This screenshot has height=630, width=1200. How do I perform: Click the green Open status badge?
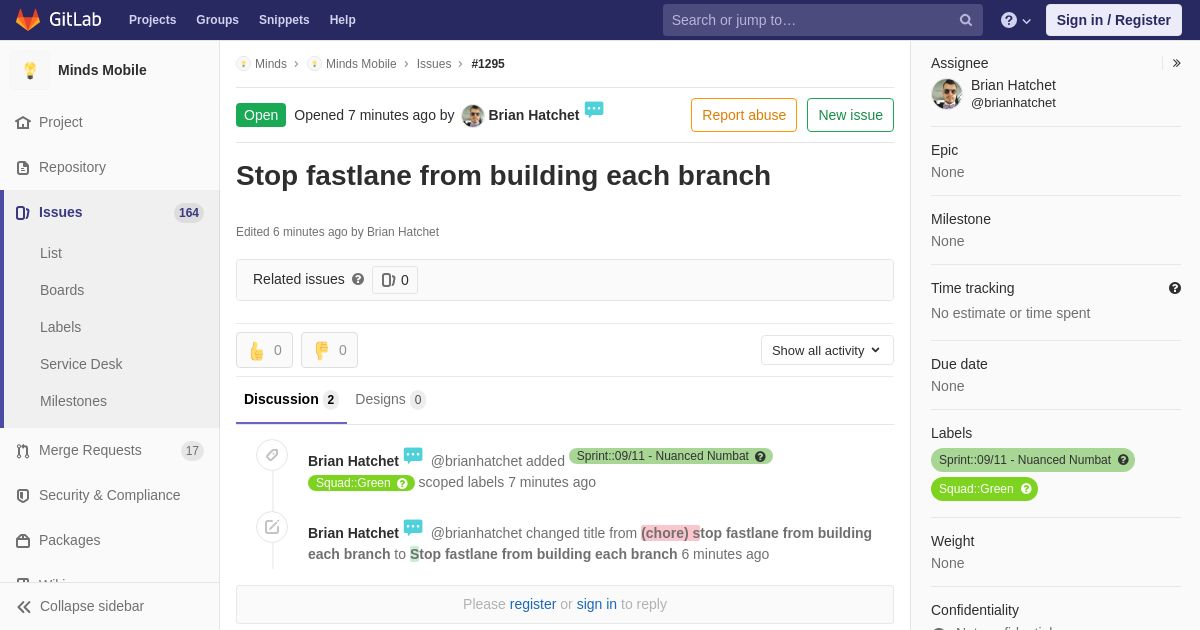pyautogui.click(x=261, y=115)
